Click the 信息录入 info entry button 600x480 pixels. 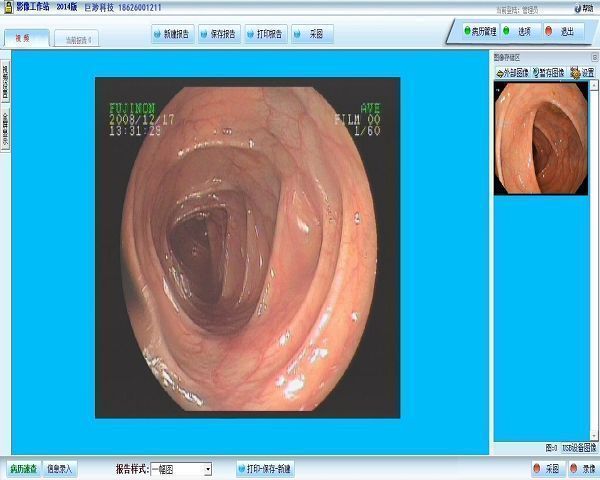click(61, 468)
